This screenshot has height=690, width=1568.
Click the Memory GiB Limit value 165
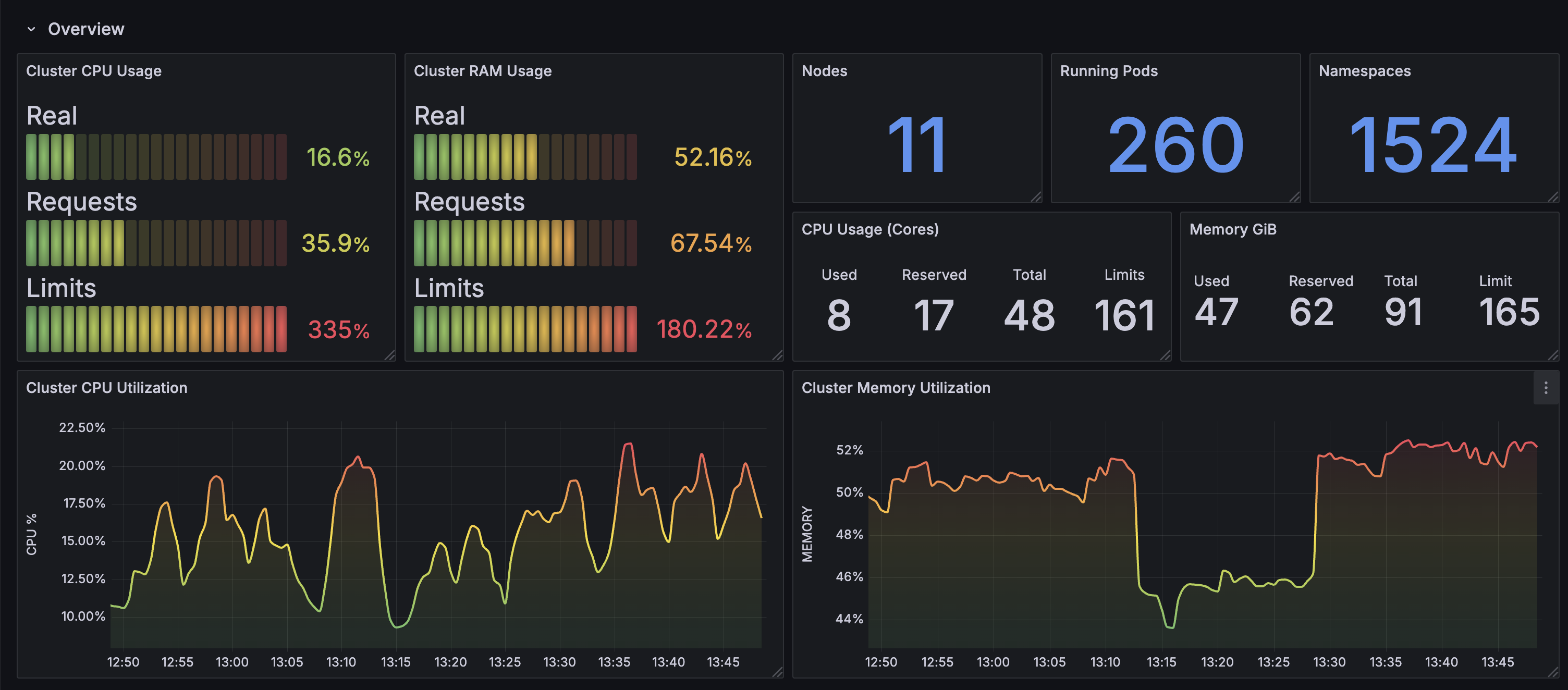tap(1510, 312)
